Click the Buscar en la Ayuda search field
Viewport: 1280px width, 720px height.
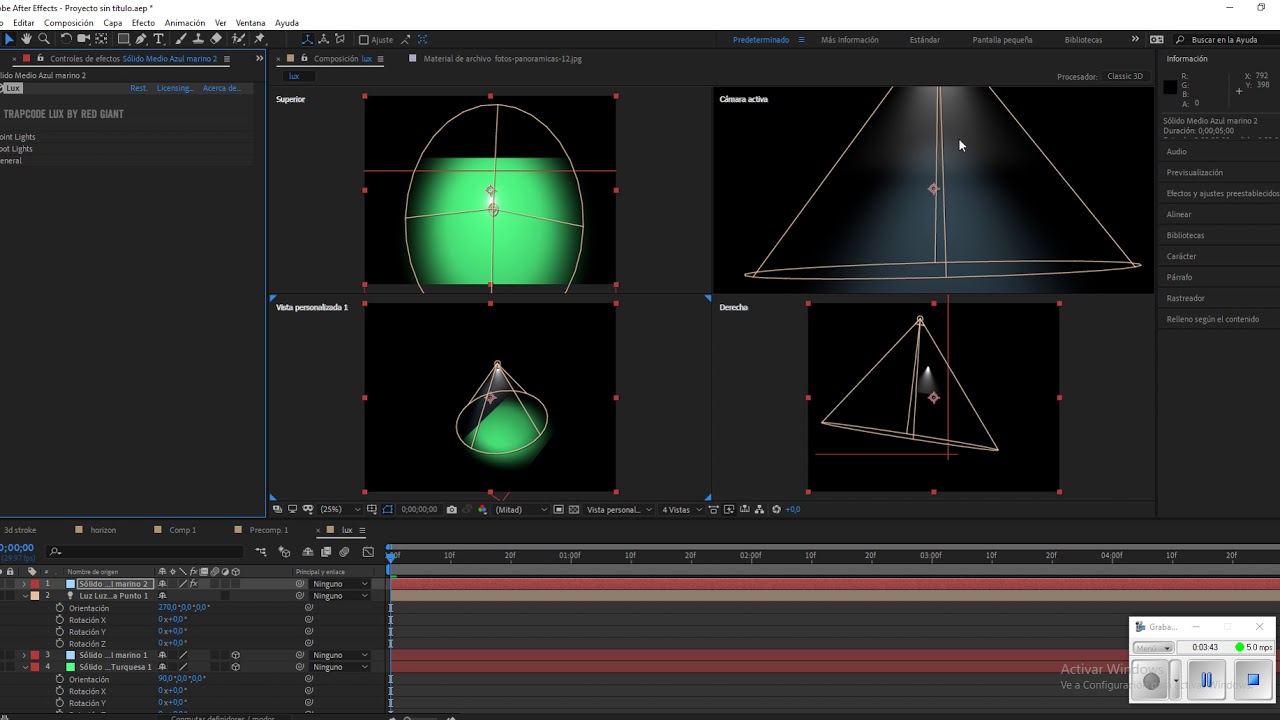click(x=1225, y=40)
